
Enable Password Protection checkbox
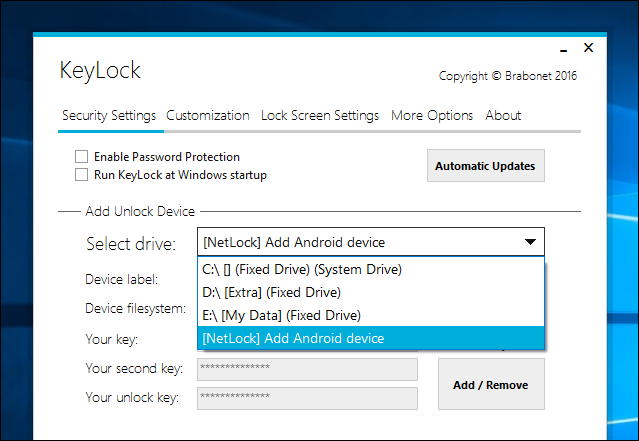82,157
